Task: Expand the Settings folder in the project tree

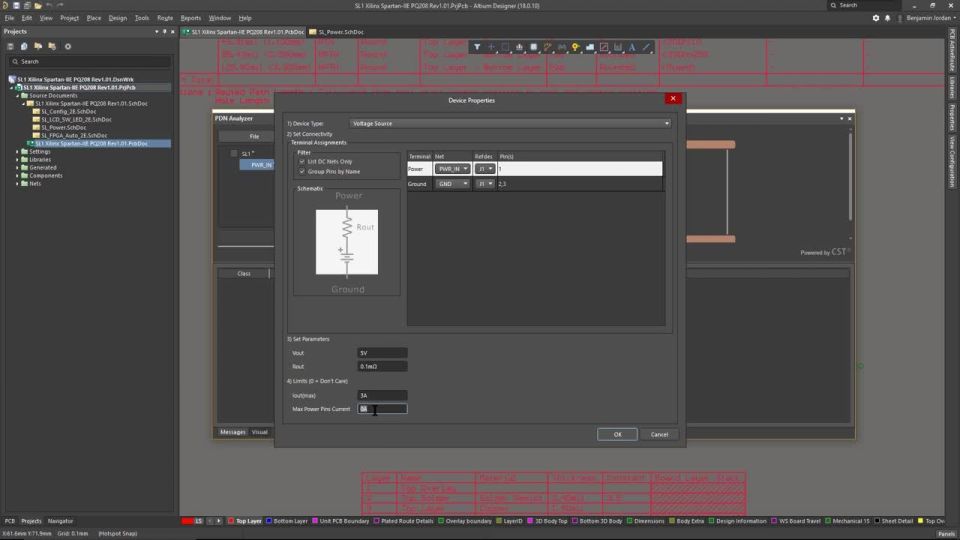Action: pyautogui.click(x=17, y=152)
